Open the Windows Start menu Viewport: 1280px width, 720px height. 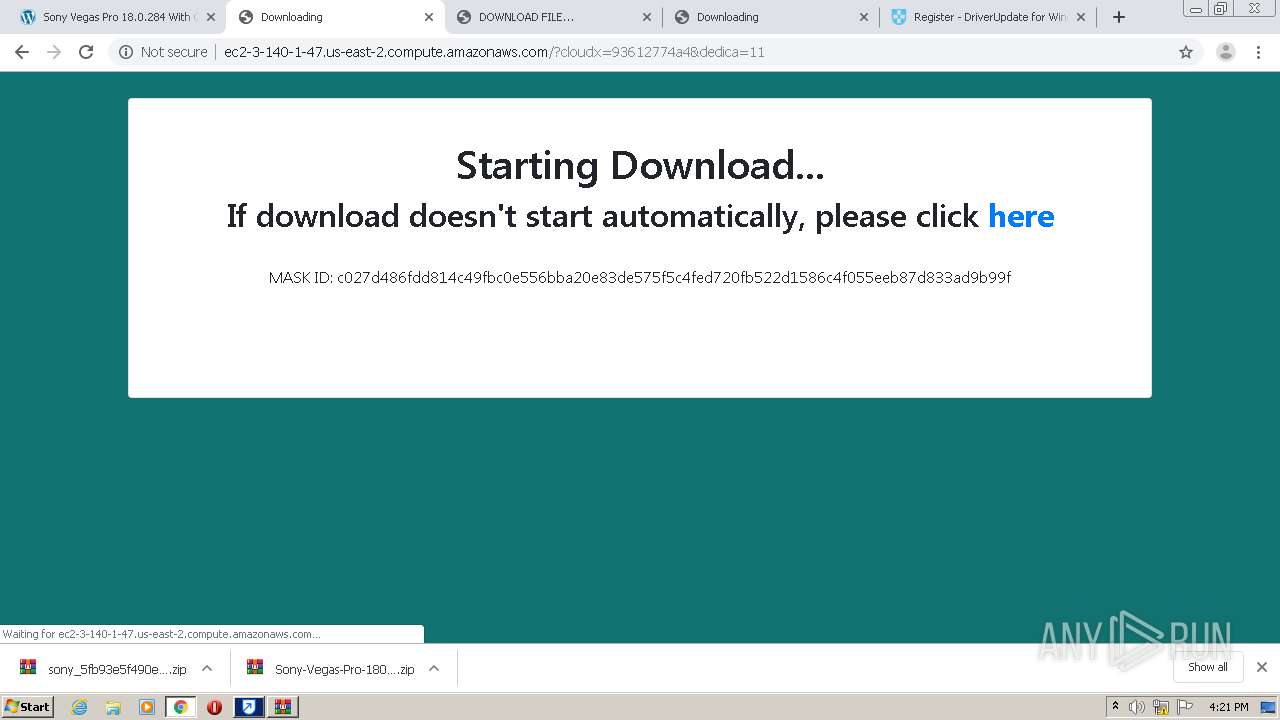(x=27, y=706)
